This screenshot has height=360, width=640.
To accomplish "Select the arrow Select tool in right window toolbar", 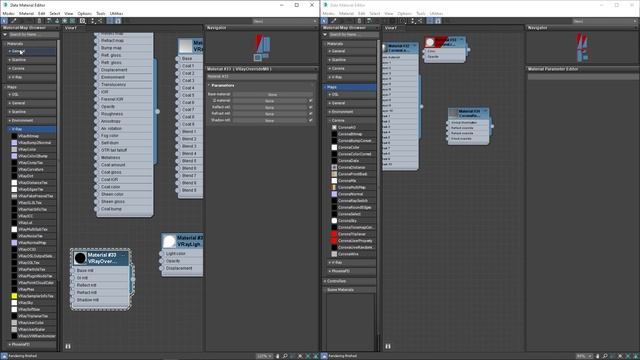I will (x=324, y=20).
